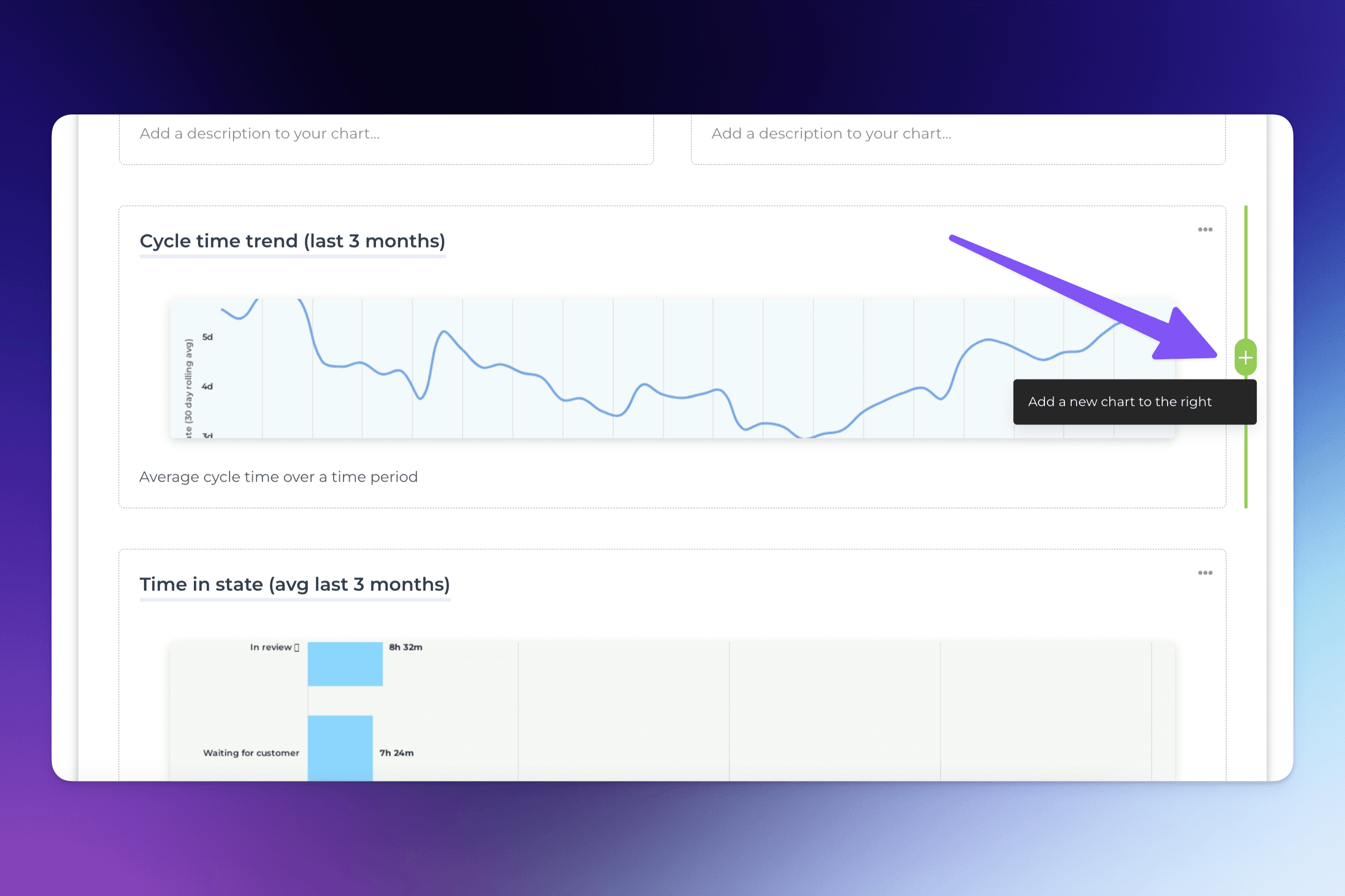Open Cycle time trend three-dot menu
This screenshot has height=896, width=1345.
1205,229
